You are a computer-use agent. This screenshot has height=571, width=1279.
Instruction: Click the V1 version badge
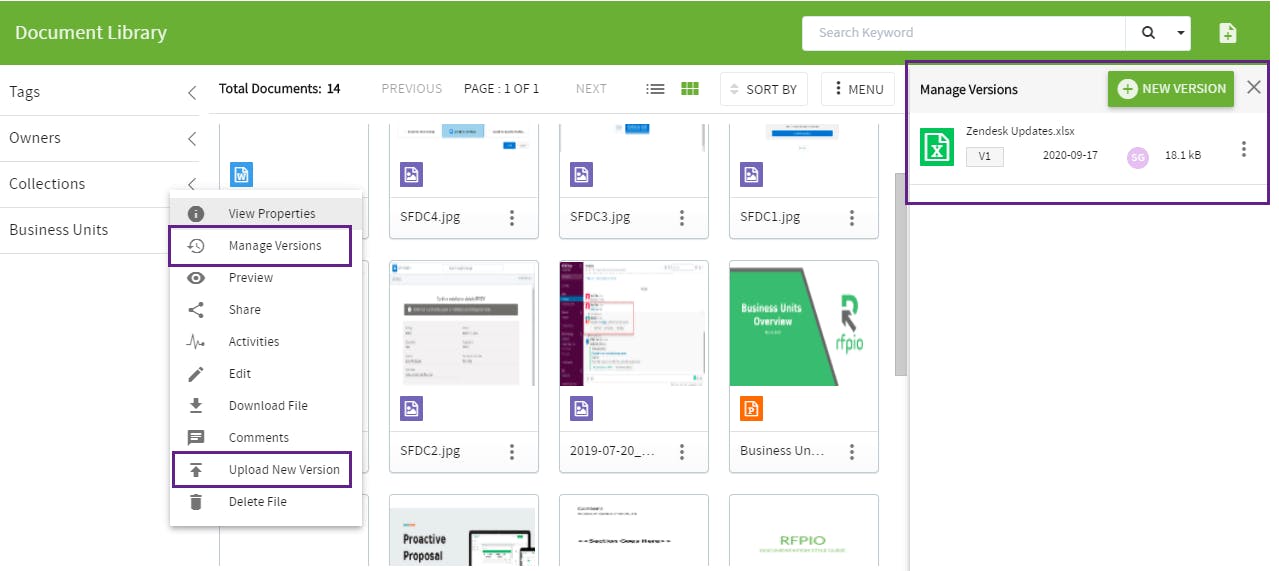985,156
